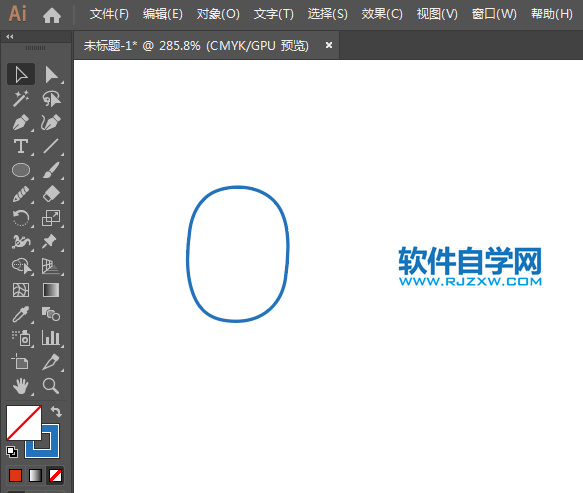Select the Eraser tool
This screenshot has width=583, height=493.
[51, 194]
